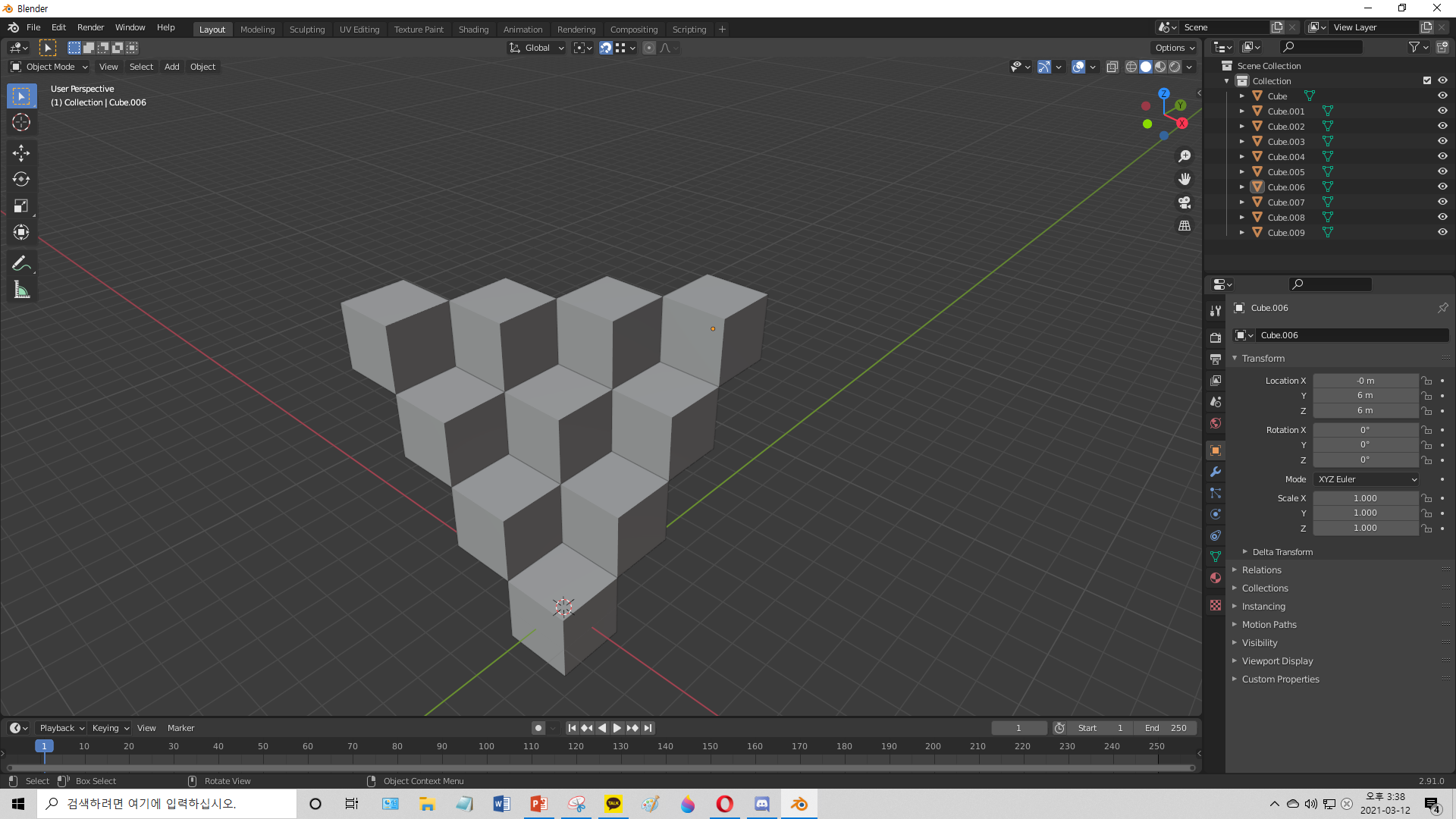Select the 3D Cursor tool
Viewport: 1456px width, 819px height.
[21, 122]
